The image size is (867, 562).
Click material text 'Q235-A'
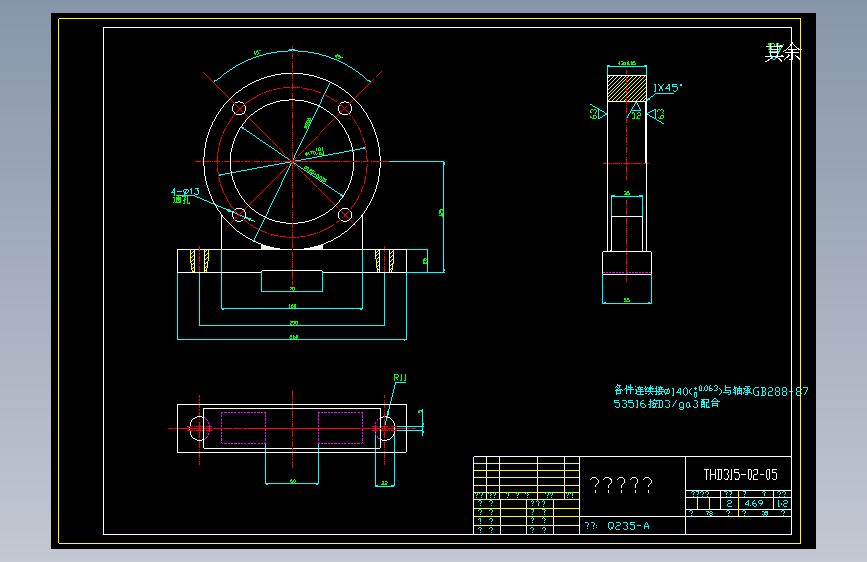(x=628, y=526)
